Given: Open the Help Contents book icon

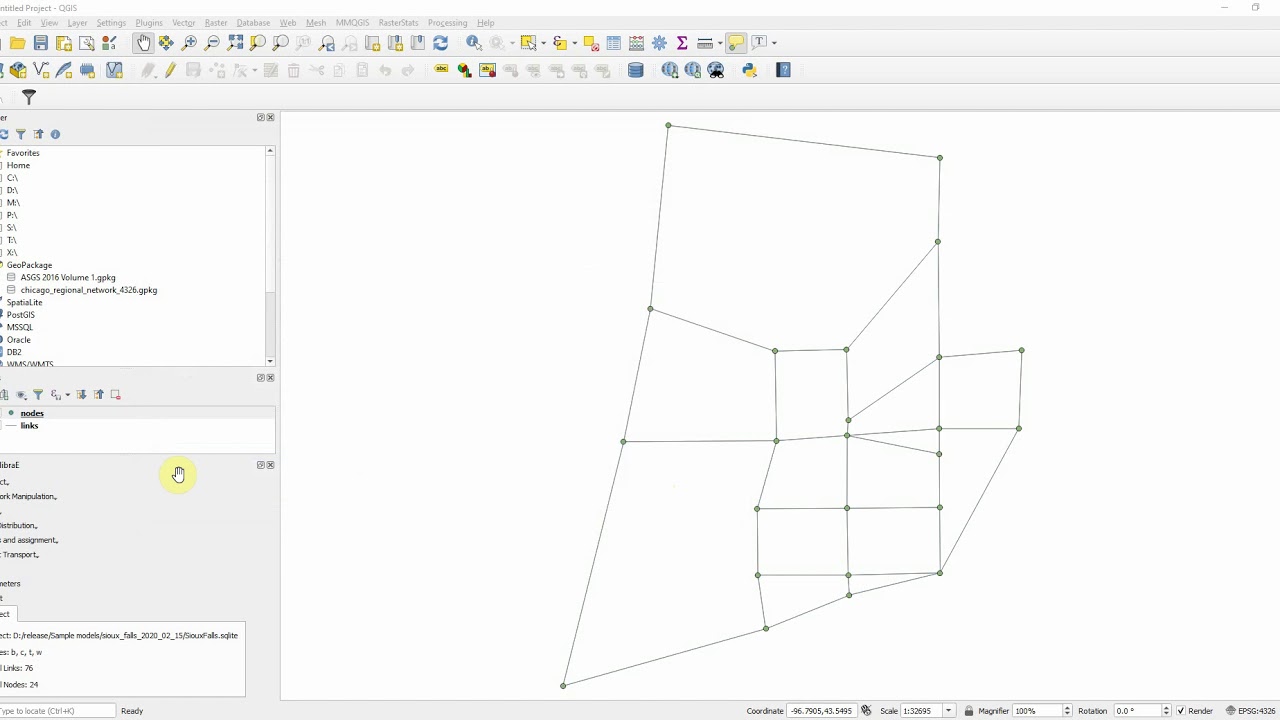Looking at the screenshot, I should [x=783, y=70].
